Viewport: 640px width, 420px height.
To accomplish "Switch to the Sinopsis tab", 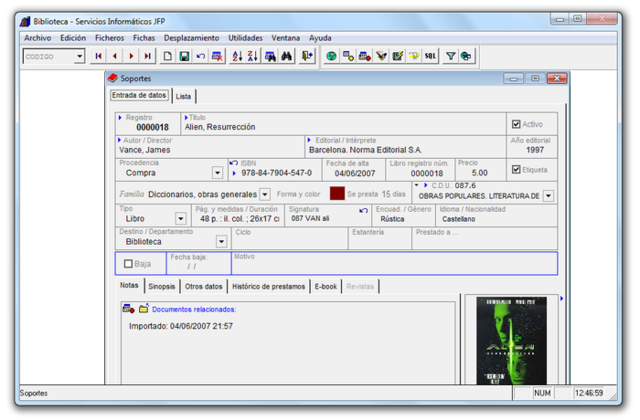I will 162,287.
